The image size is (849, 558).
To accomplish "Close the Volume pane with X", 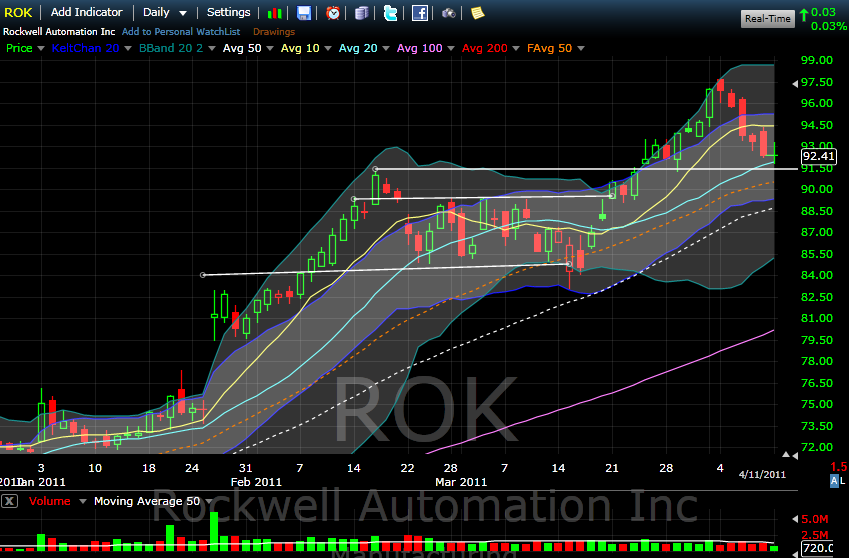I will pyautogui.click(x=9, y=501).
